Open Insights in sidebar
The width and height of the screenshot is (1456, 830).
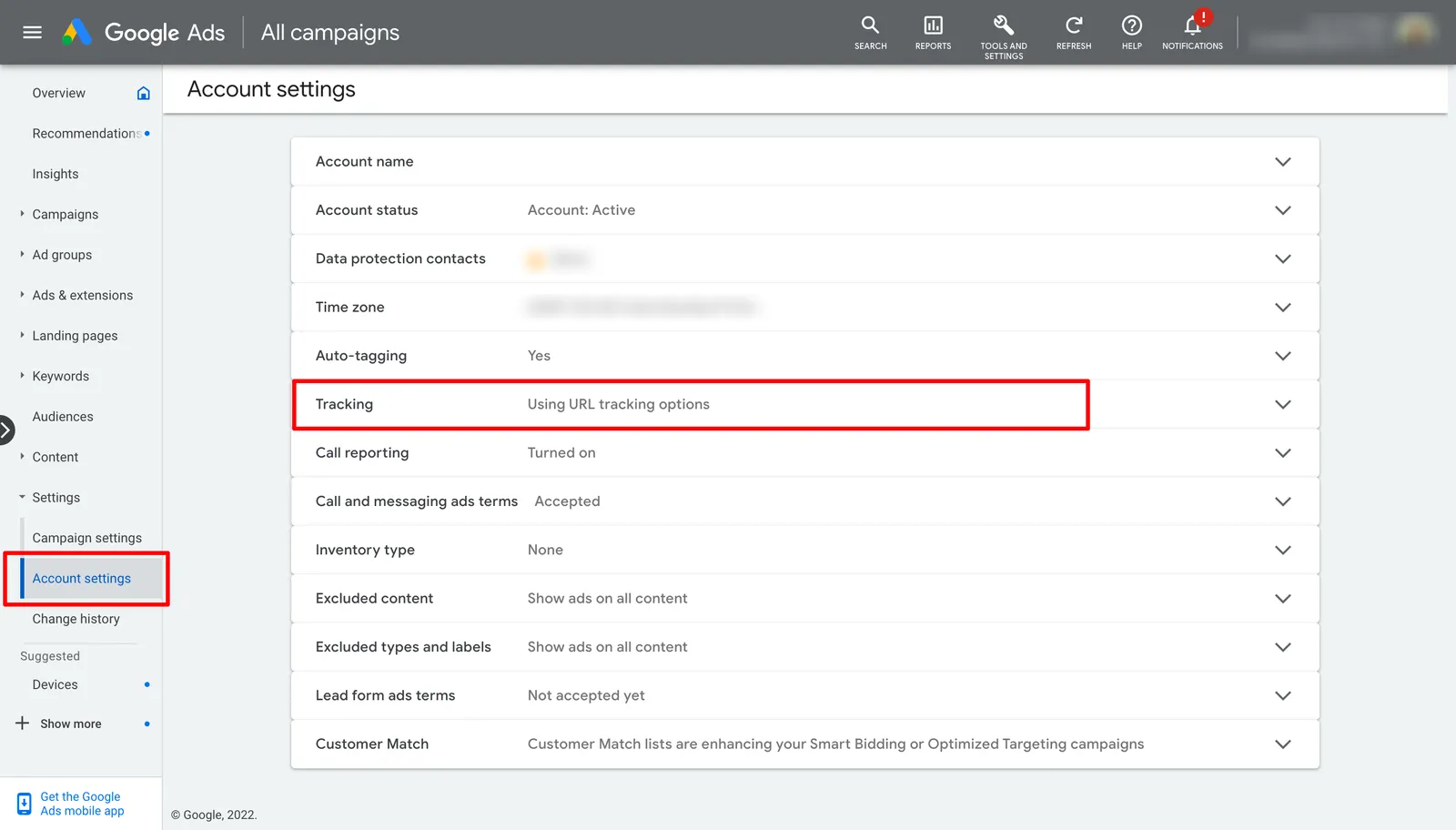point(56,174)
